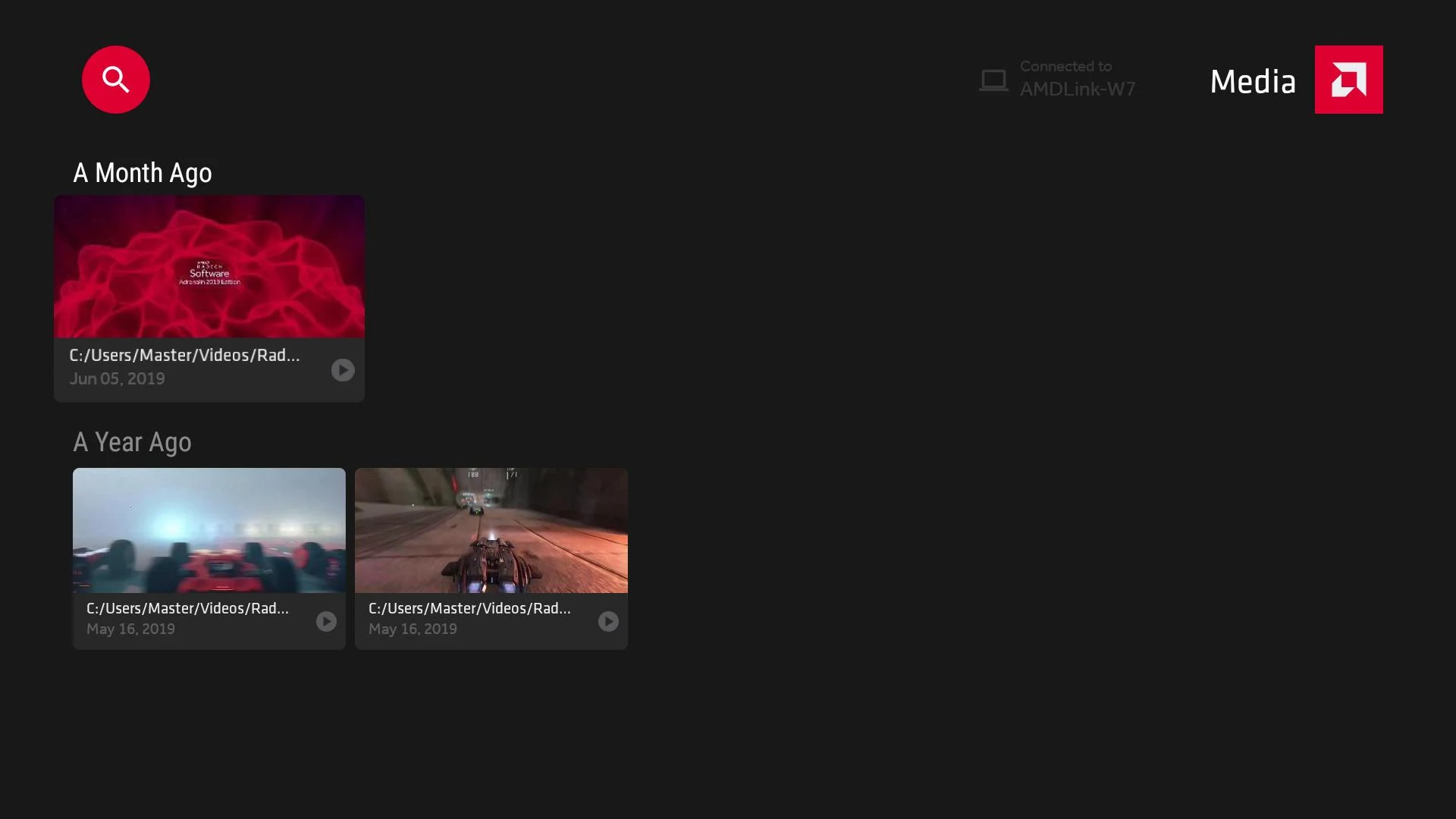The height and width of the screenshot is (819, 1456).
Task: Play the Jun 05, 2019 video
Action: pos(343,370)
